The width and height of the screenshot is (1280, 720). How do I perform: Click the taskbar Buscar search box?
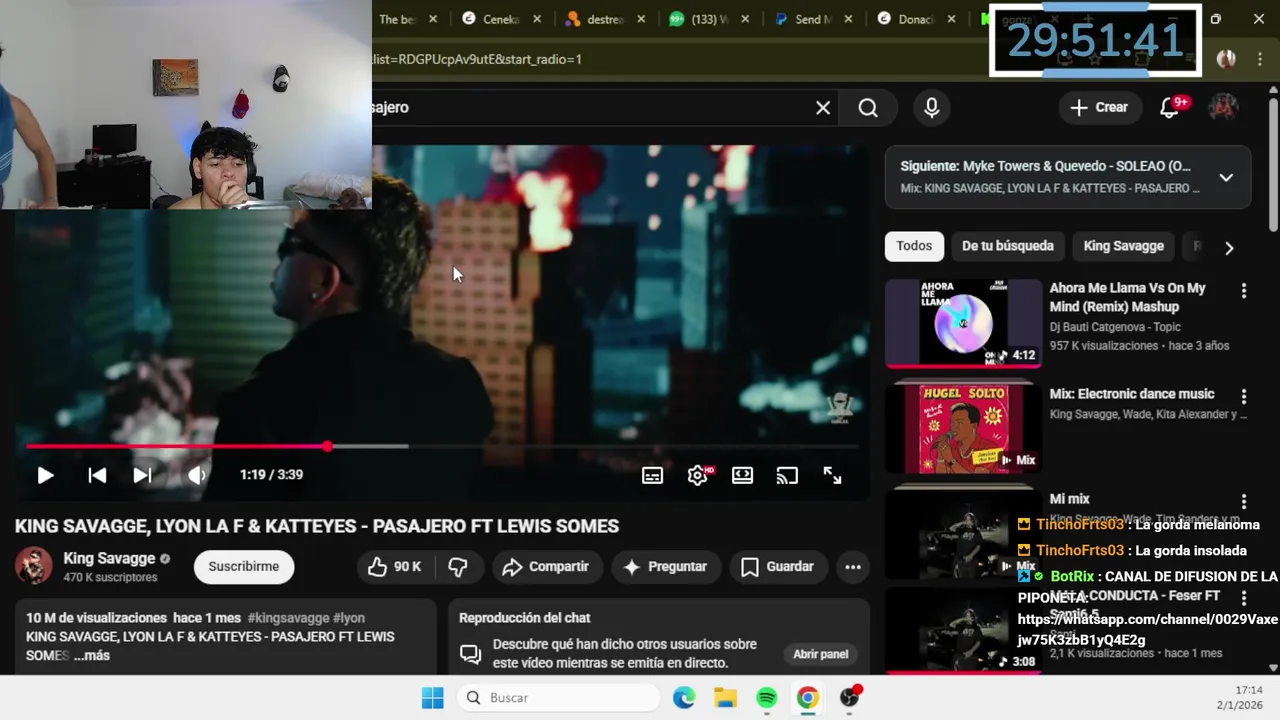(557, 698)
